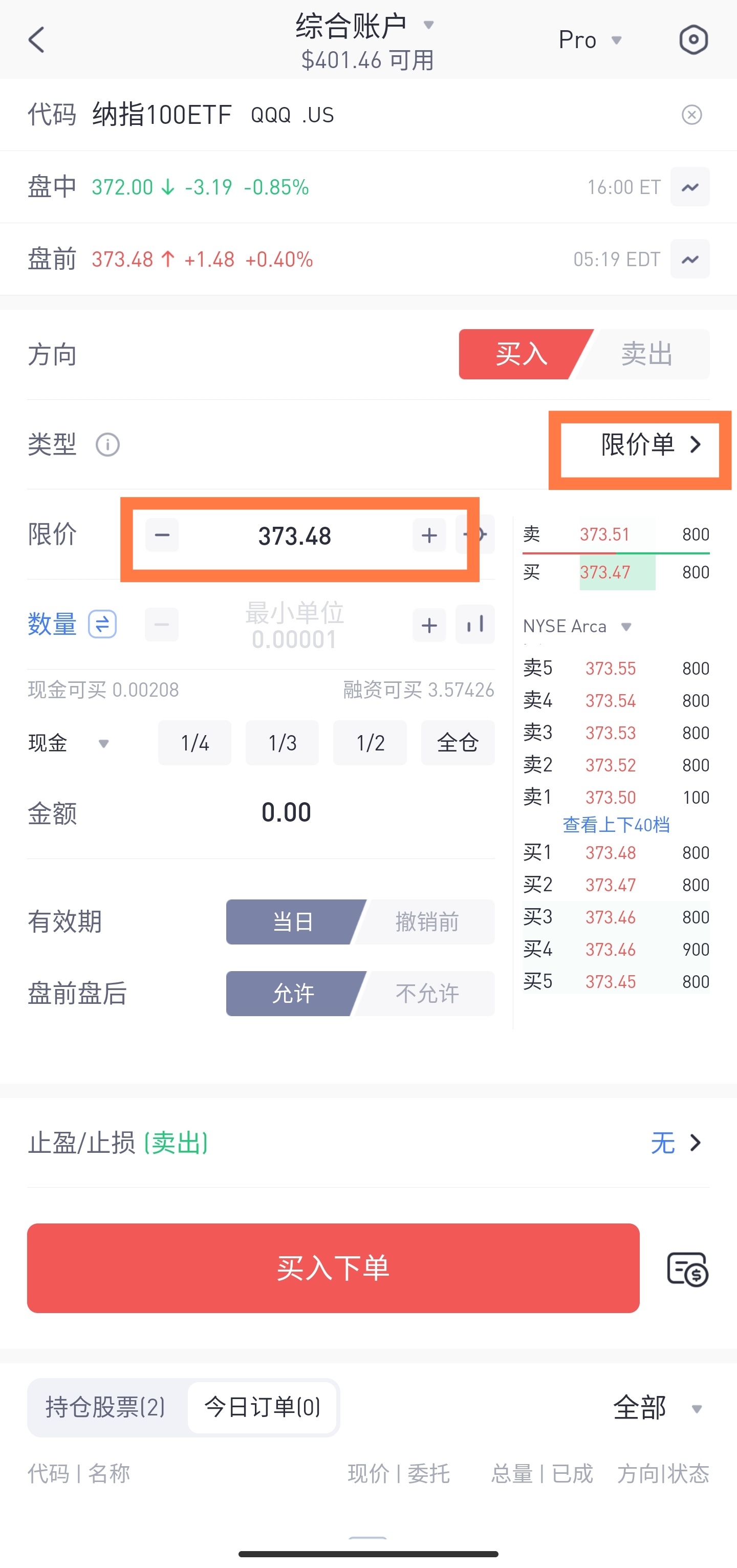
Task: Open the quantity bar chart icon
Action: click(x=474, y=625)
